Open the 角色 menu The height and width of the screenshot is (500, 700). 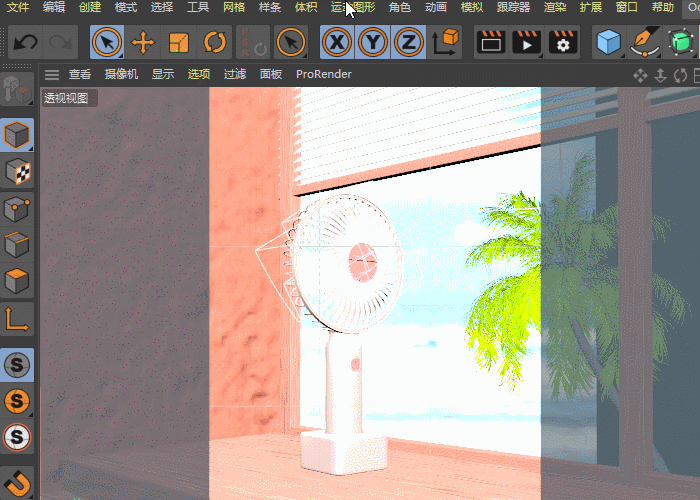(x=400, y=7)
